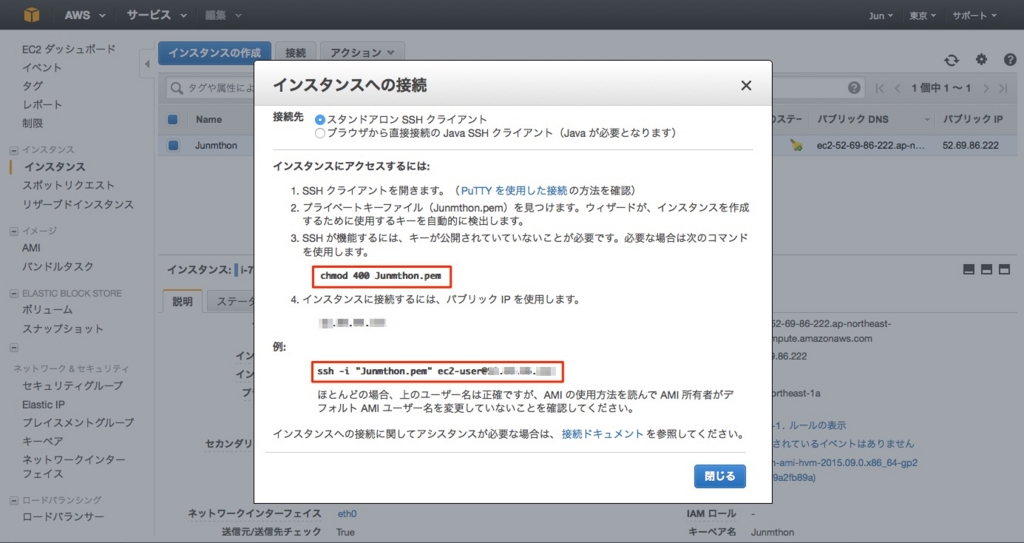Open PuTTY を使用した接続 link

coord(514,191)
